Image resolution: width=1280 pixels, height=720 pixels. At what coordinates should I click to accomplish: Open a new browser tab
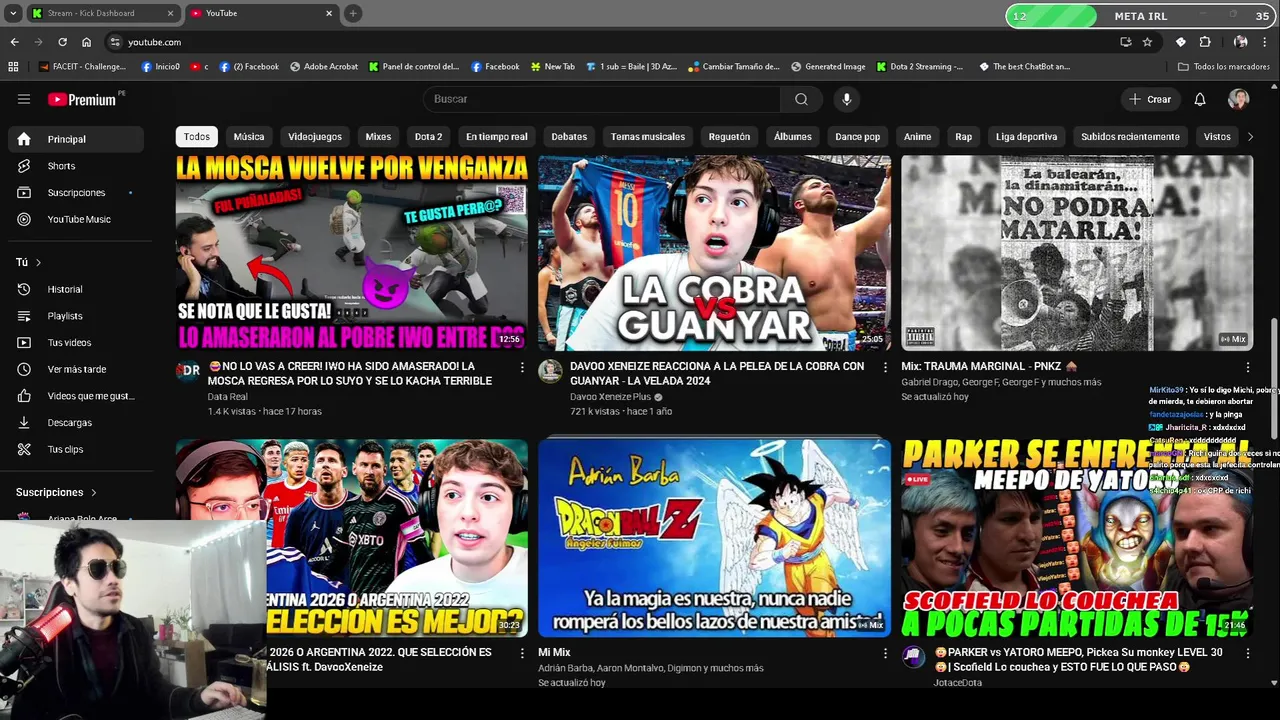click(353, 13)
